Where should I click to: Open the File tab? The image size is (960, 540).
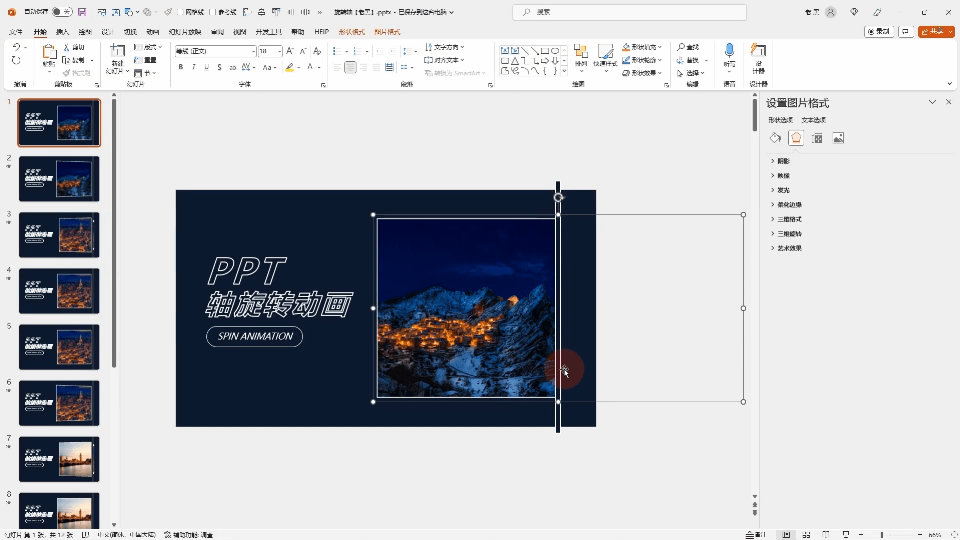point(16,32)
